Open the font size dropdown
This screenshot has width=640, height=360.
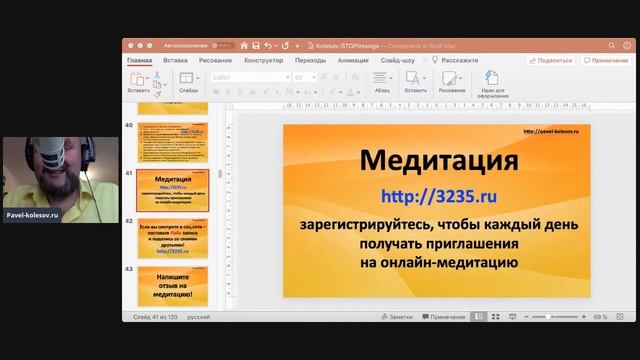(x=314, y=77)
